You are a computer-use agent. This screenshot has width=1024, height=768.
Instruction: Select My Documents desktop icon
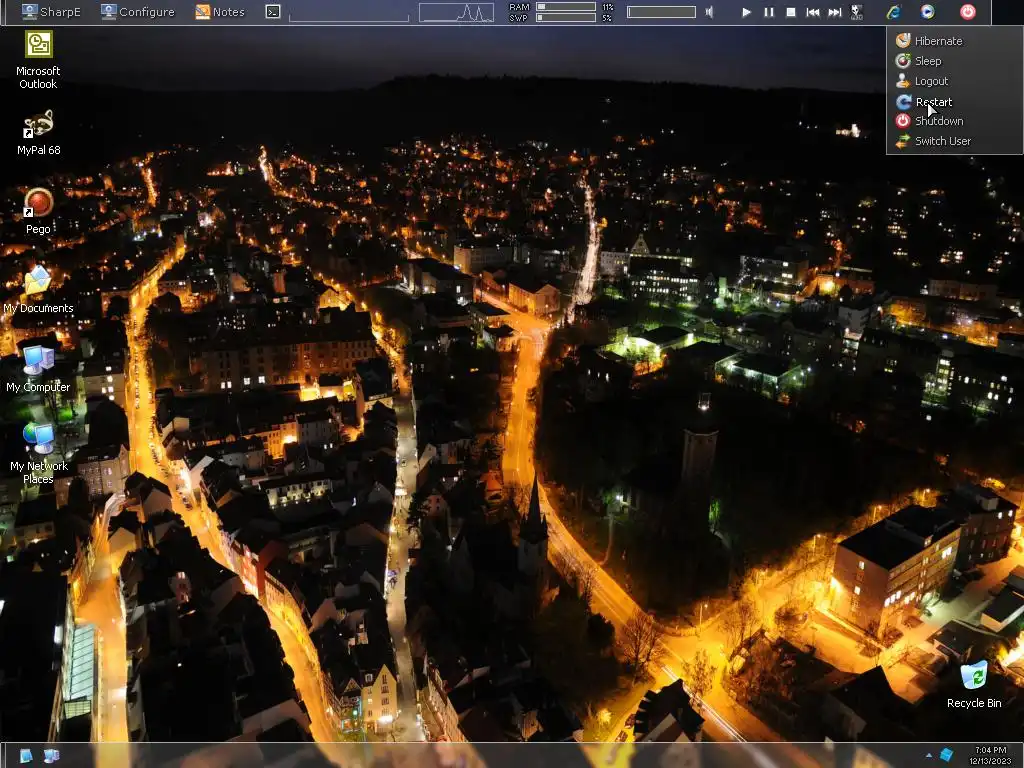point(38,290)
